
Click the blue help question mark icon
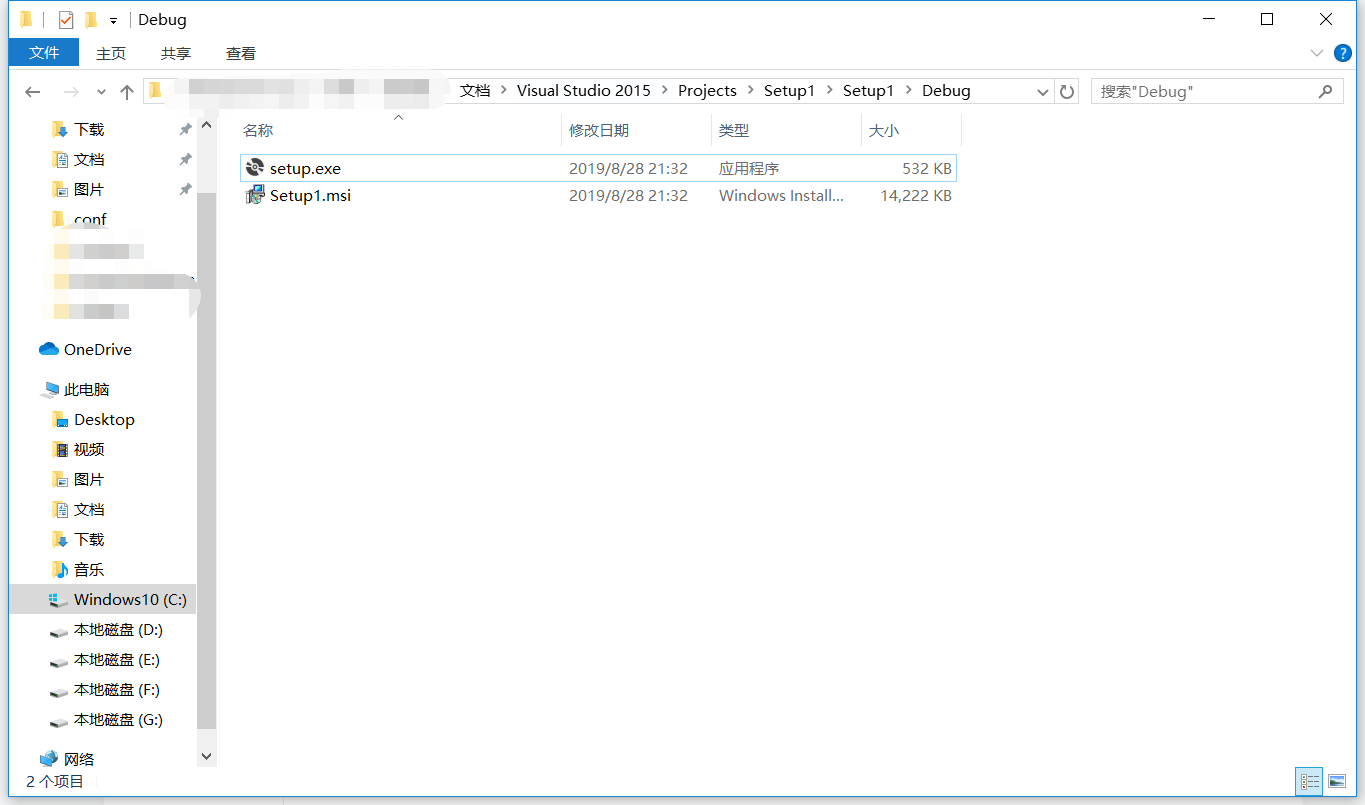point(1342,53)
